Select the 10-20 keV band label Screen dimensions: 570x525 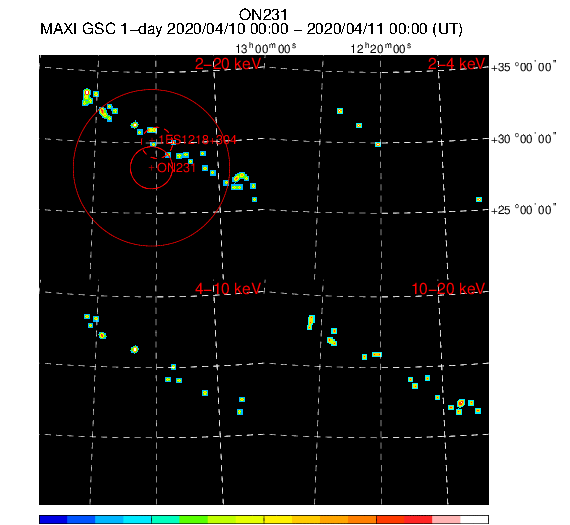click(x=448, y=289)
